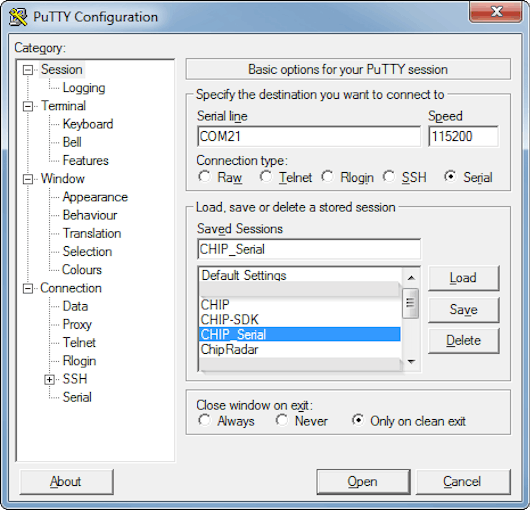Collapse the Terminal category node

pyautogui.click(x=28, y=106)
